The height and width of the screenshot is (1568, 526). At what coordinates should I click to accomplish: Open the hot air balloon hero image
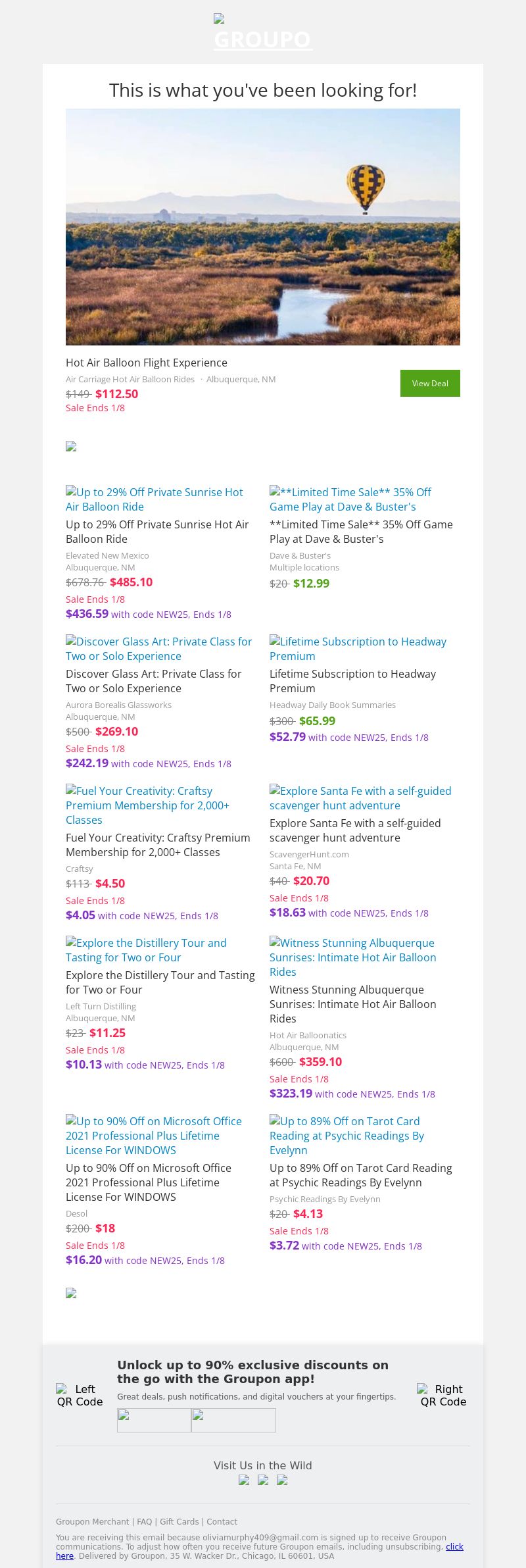tap(263, 227)
